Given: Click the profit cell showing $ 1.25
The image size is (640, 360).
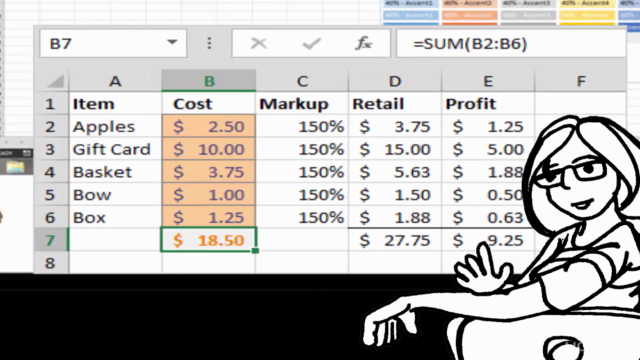Looking at the screenshot, I should (488, 127).
